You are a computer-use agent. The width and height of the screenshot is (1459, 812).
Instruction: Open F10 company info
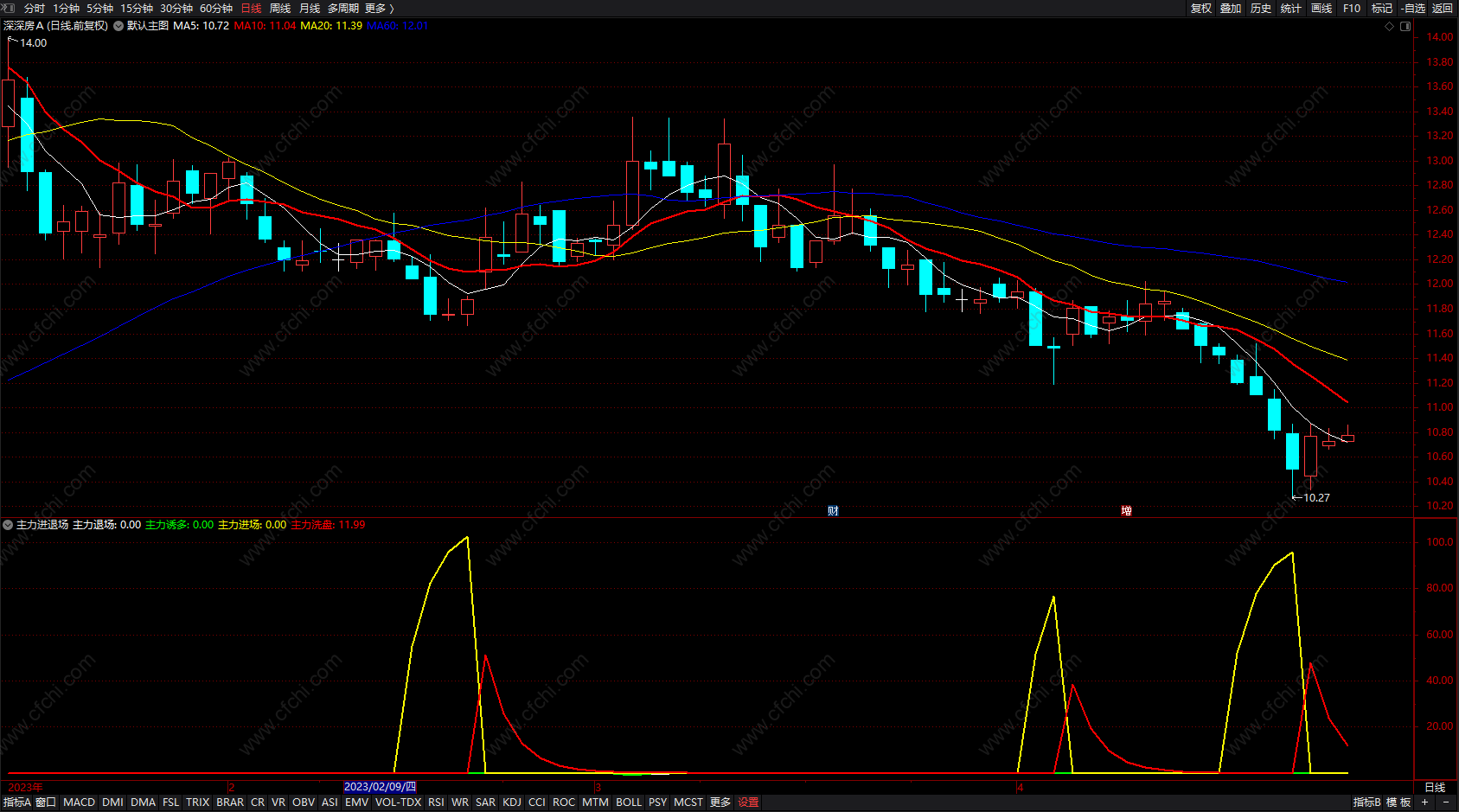(x=1352, y=8)
